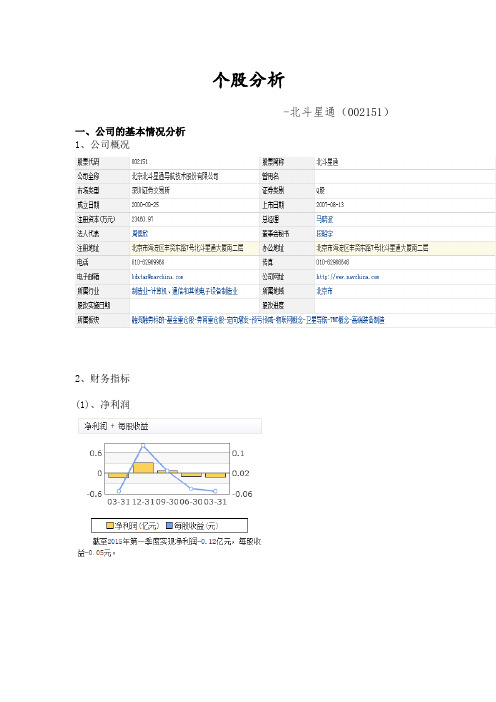Click the subheading (1)、净利润

103,405
